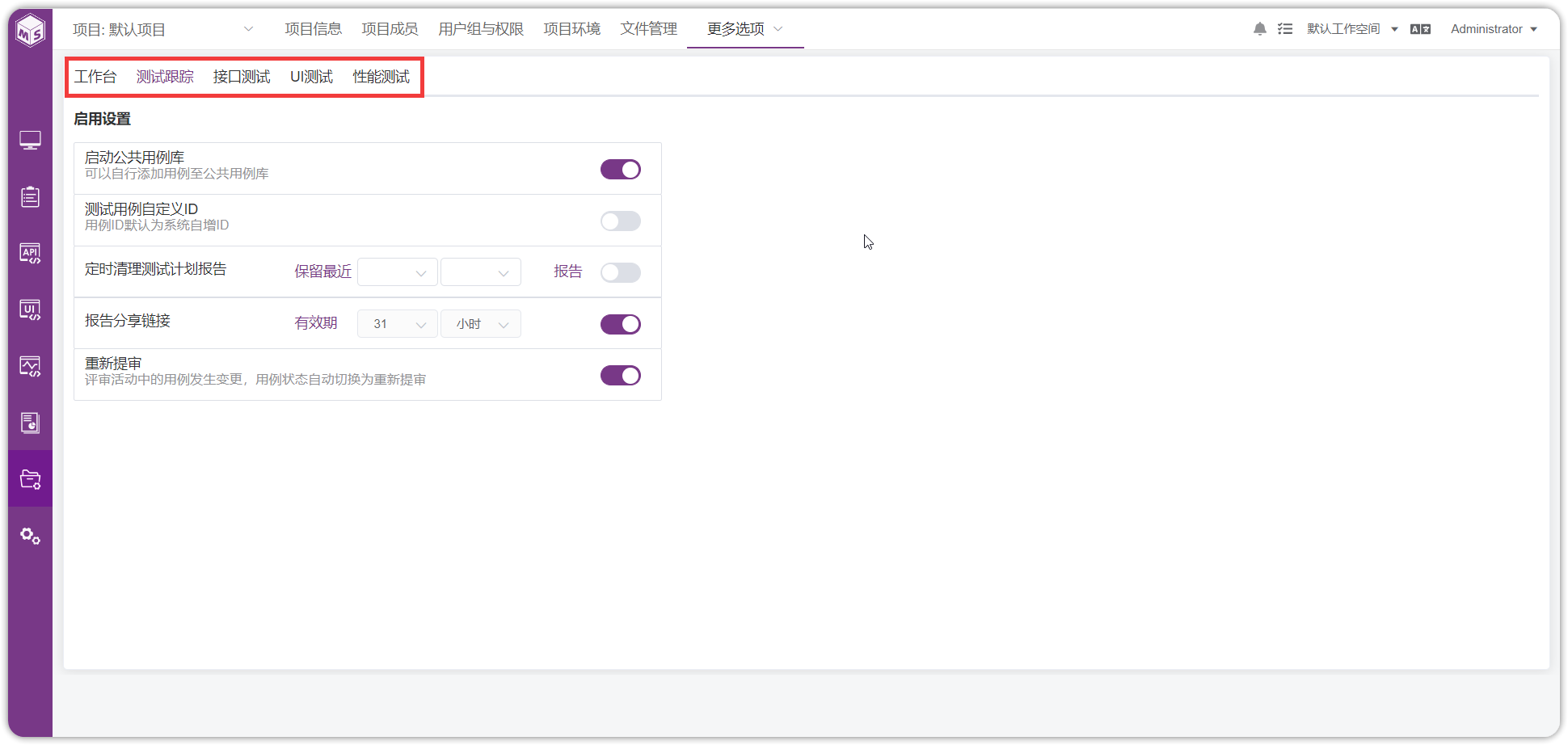The width and height of the screenshot is (1568, 745).
Task: Open system settings gears sidebar icon
Action: point(31,536)
